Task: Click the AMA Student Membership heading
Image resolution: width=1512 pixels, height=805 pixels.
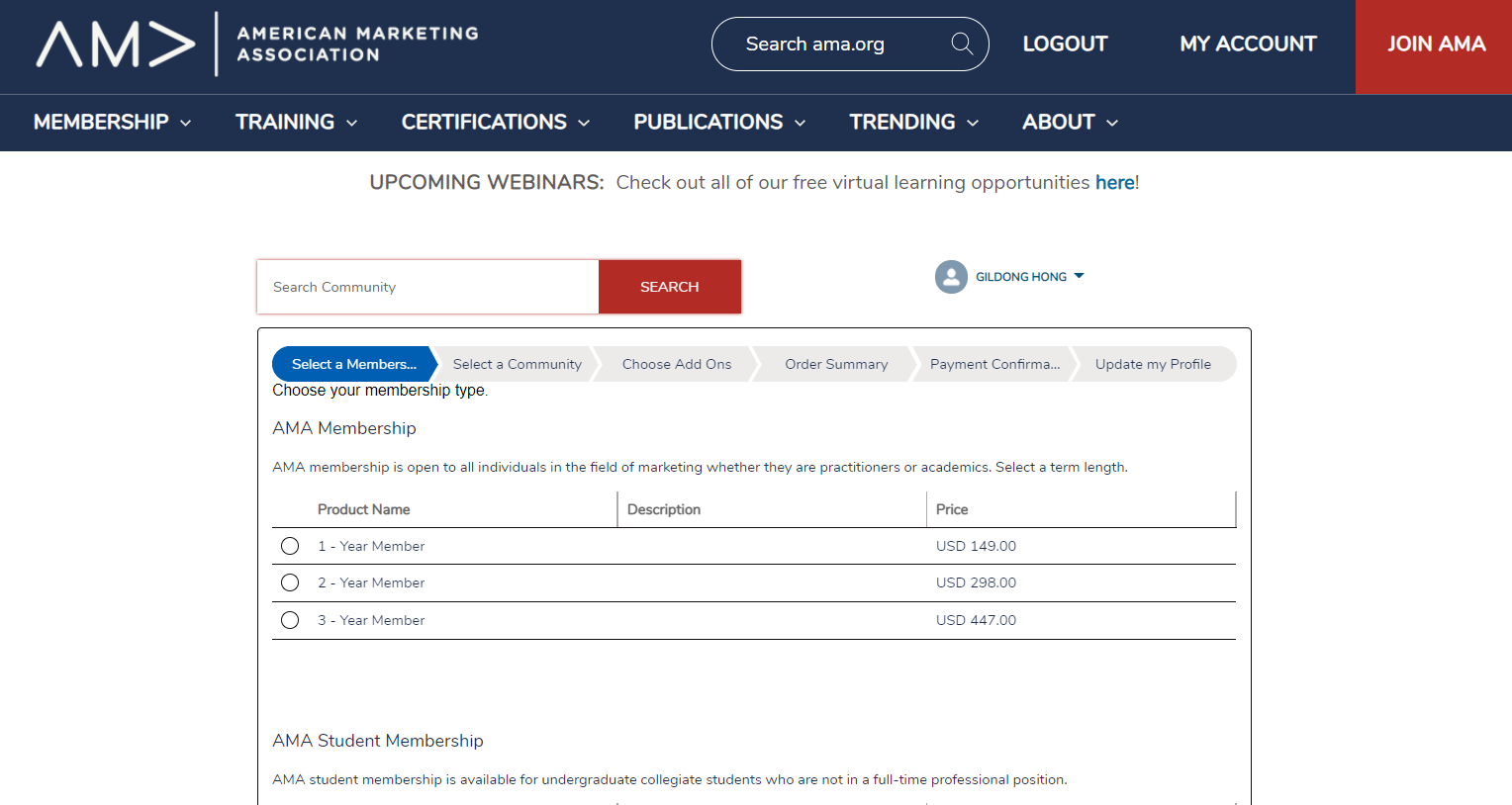Action: click(378, 741)
